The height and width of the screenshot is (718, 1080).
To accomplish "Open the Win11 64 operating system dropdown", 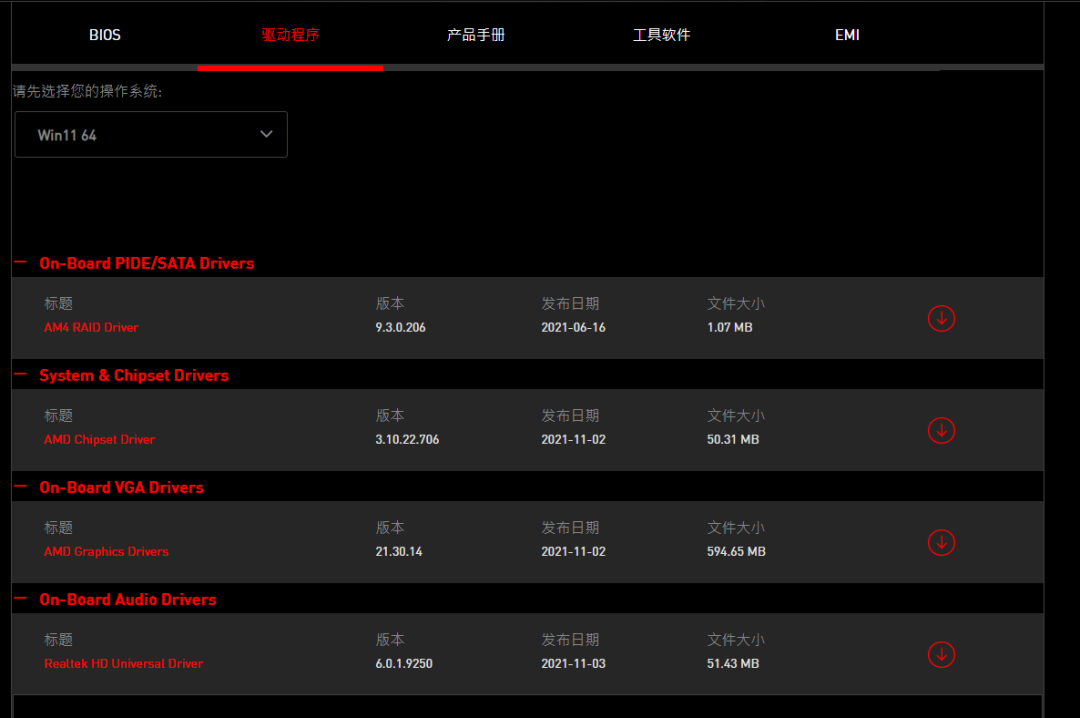I will tap(150, 134).
